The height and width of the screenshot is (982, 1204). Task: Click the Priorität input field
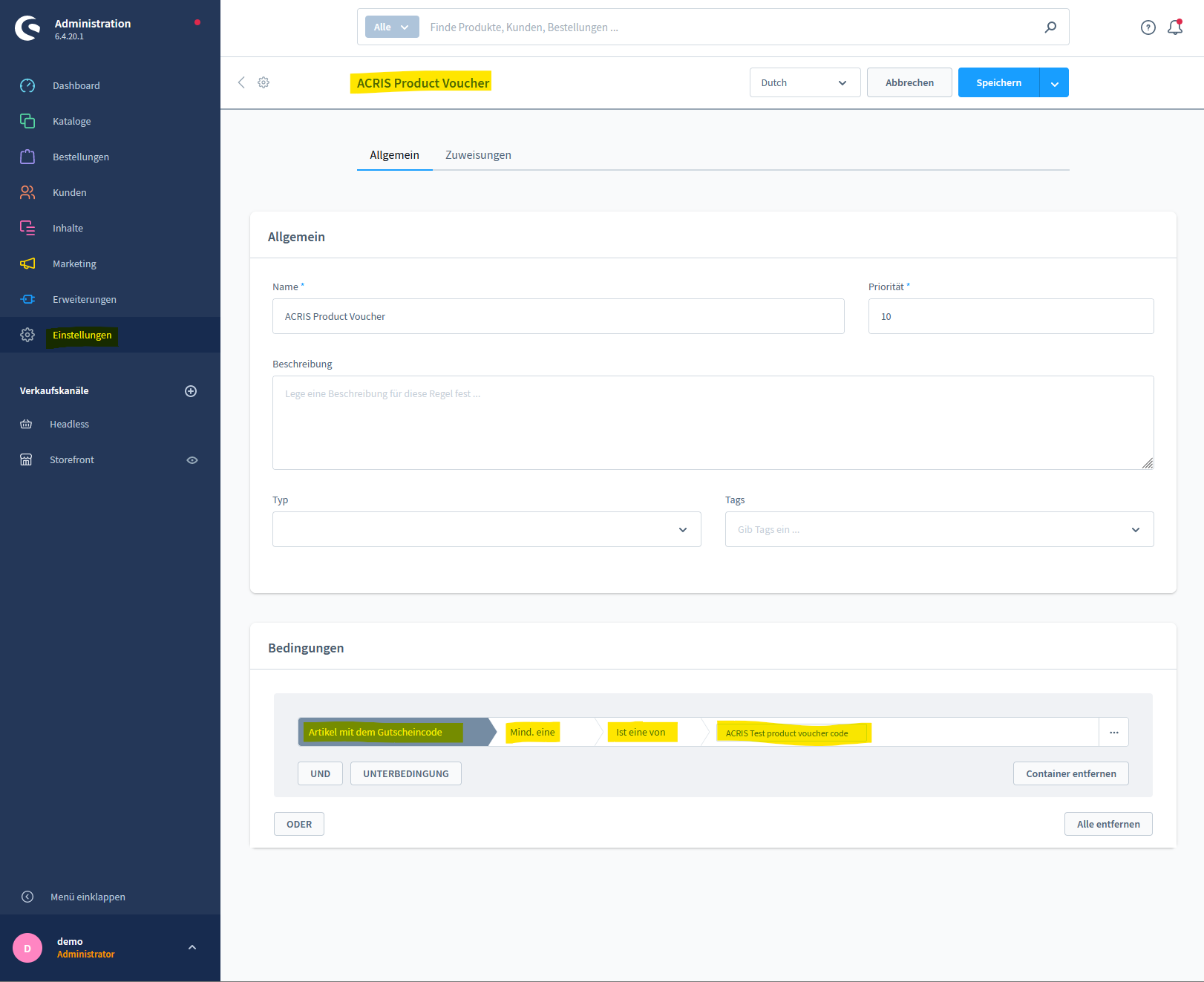tap(1011, 316)
